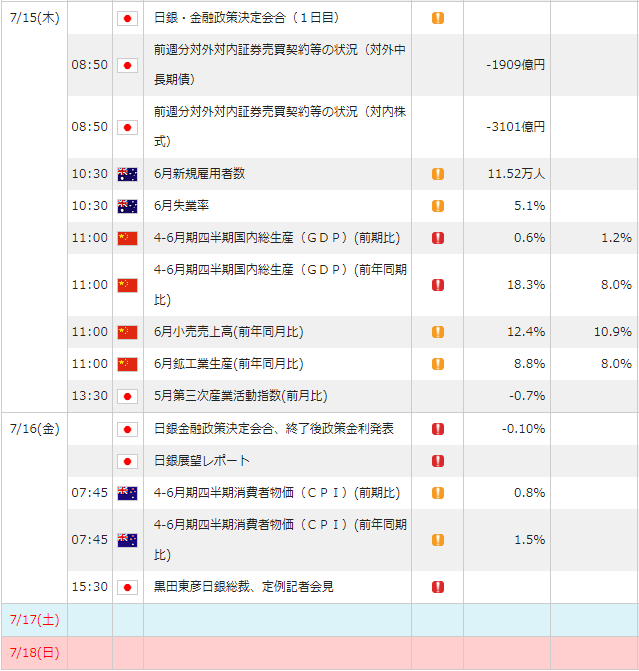
Task: Click the New Zealand flag beside CPI (前期比)
Action: (128, 493)
